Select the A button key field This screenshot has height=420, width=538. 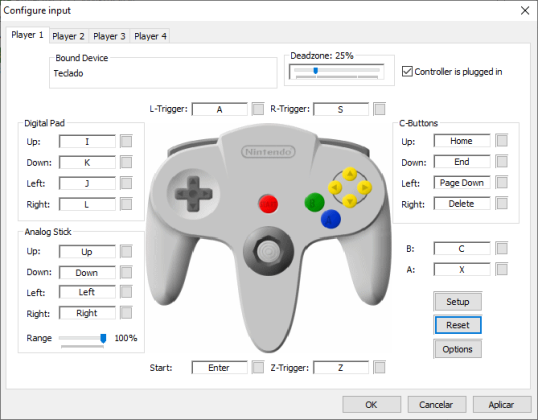[x=462, y=269]
